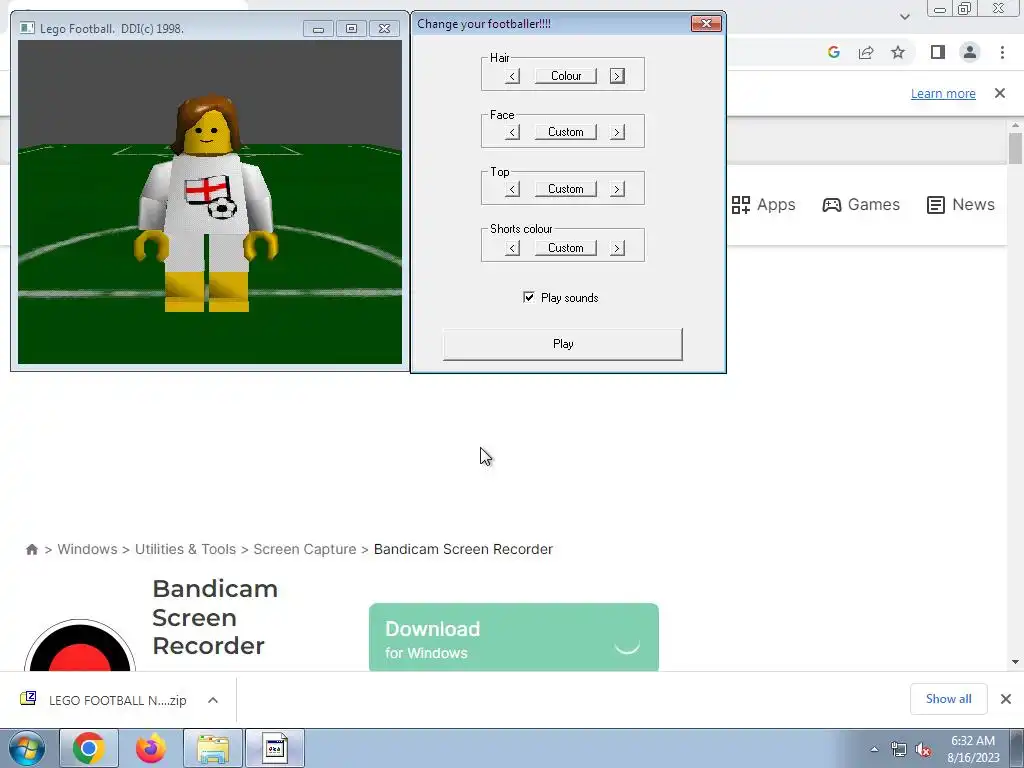
Task: Click Download for Windows button
Action: coord(514,637)
